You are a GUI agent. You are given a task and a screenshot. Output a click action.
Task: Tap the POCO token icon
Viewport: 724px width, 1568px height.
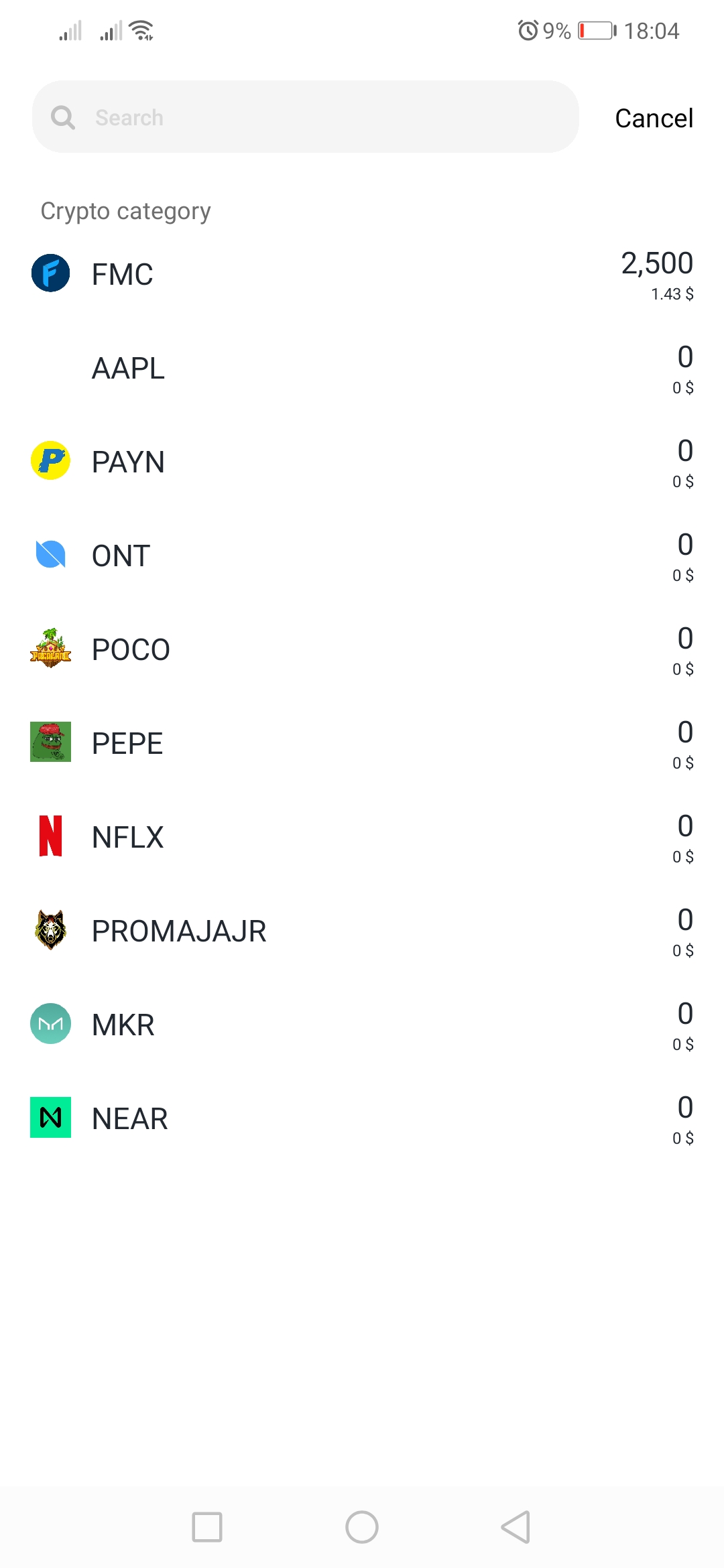click(50, 649)
